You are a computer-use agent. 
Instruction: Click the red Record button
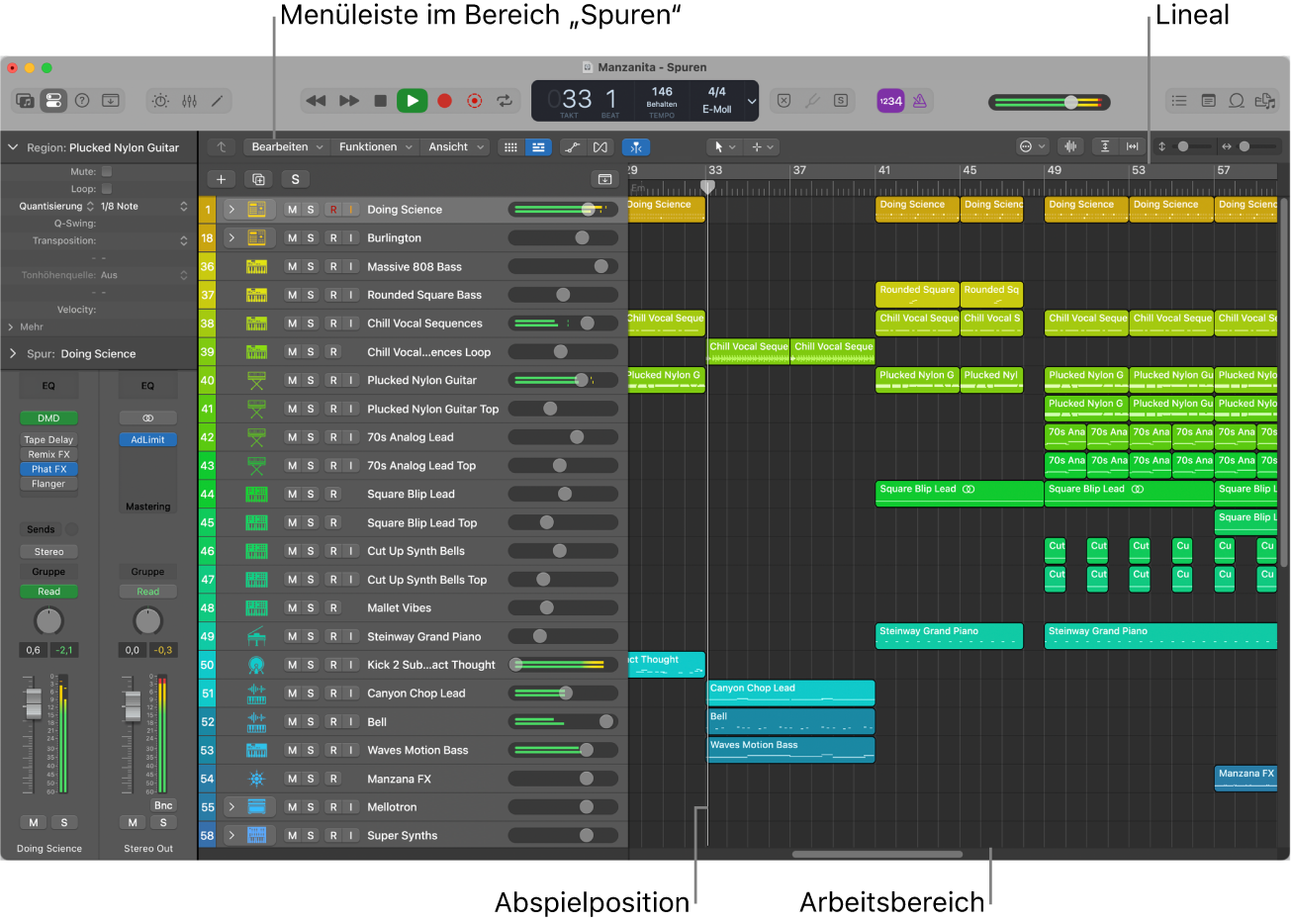tap(445, 101)
